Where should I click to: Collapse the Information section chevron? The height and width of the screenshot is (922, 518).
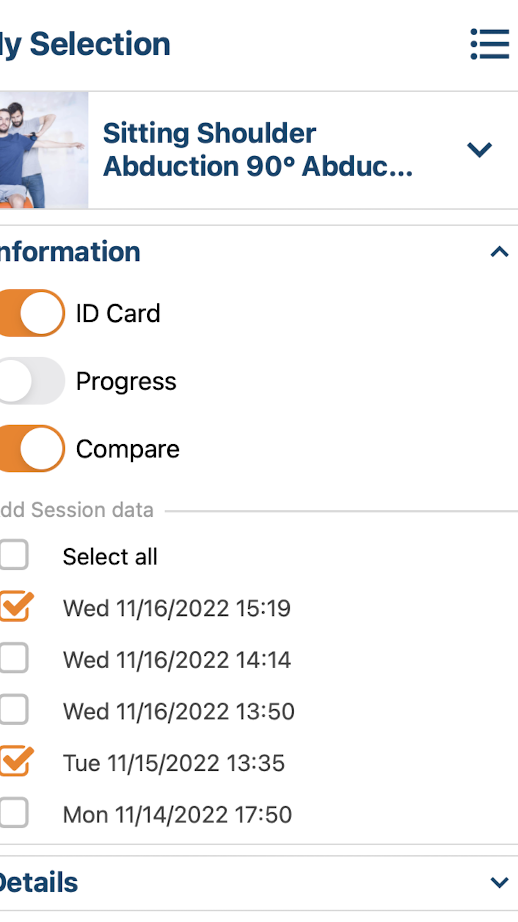click(499, 252)
